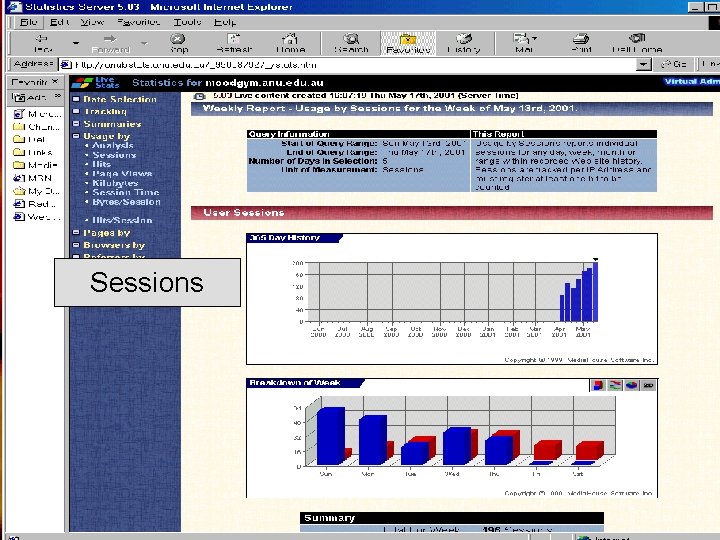Open the Media favorites folder
This screenshot has width=720, height=540.
[x=35, y=165]
